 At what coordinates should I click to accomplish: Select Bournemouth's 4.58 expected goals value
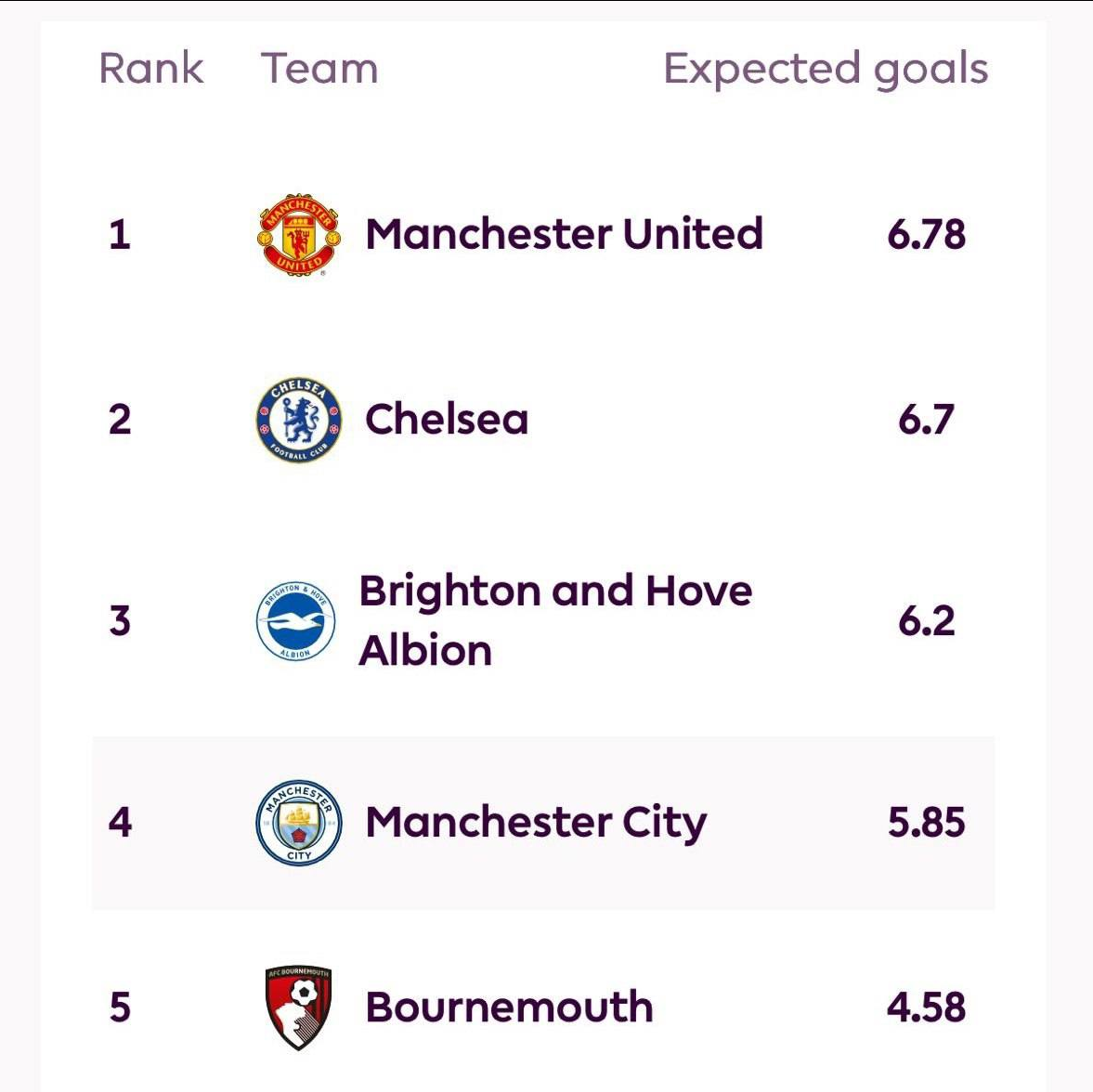pos(926,1007)
